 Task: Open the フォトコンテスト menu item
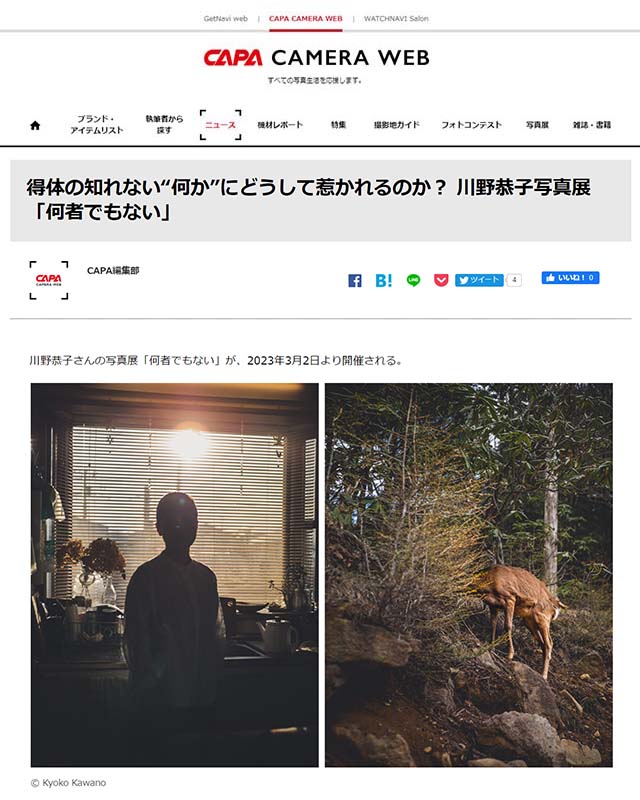point(472,125)
